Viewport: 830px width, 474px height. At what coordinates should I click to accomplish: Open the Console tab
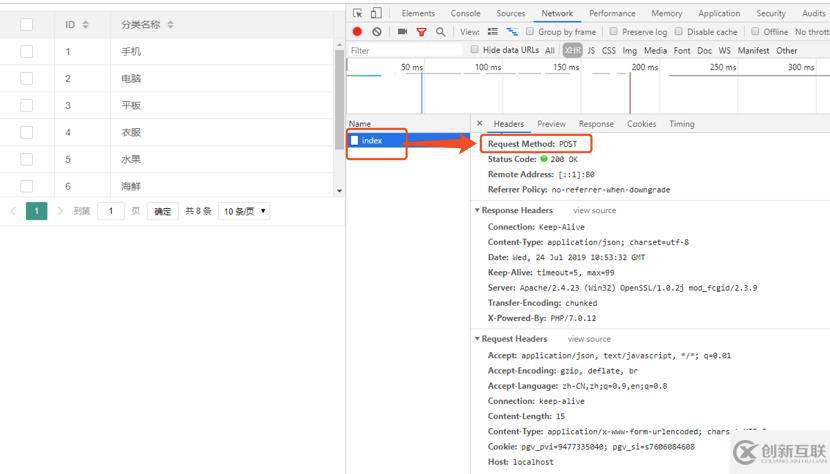(465, 13)
